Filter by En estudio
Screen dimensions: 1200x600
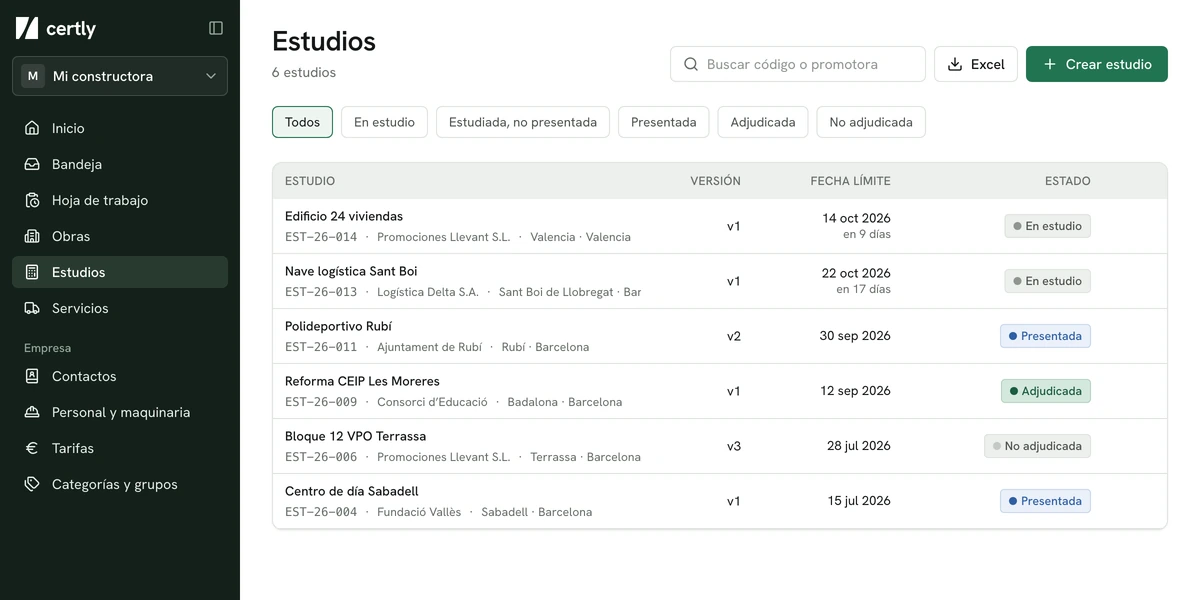(x=385, y=122)
